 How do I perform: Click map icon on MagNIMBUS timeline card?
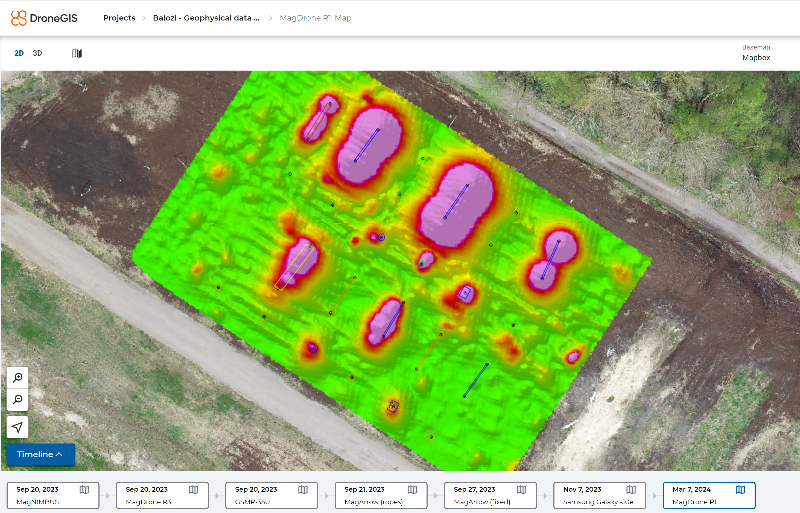(x=85, y=490)
